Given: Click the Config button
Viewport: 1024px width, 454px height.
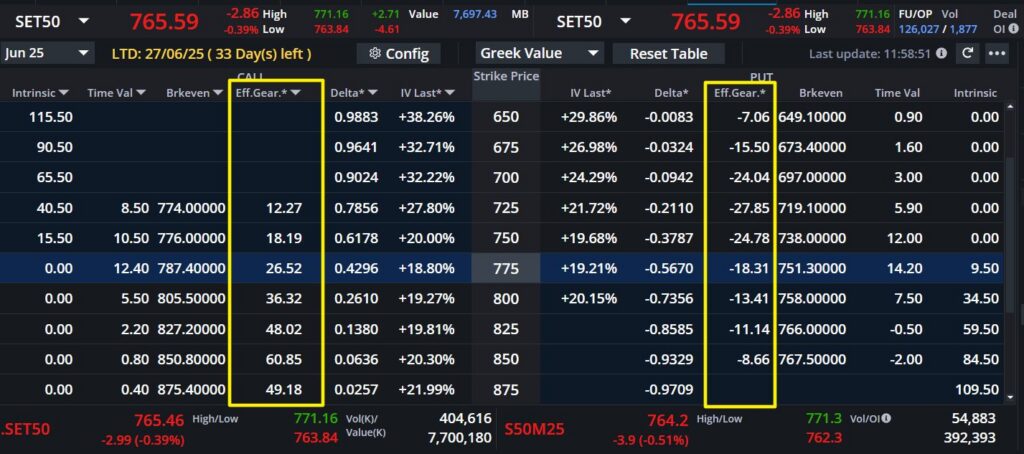Looking at the screenshot, I should pos(399,53).
